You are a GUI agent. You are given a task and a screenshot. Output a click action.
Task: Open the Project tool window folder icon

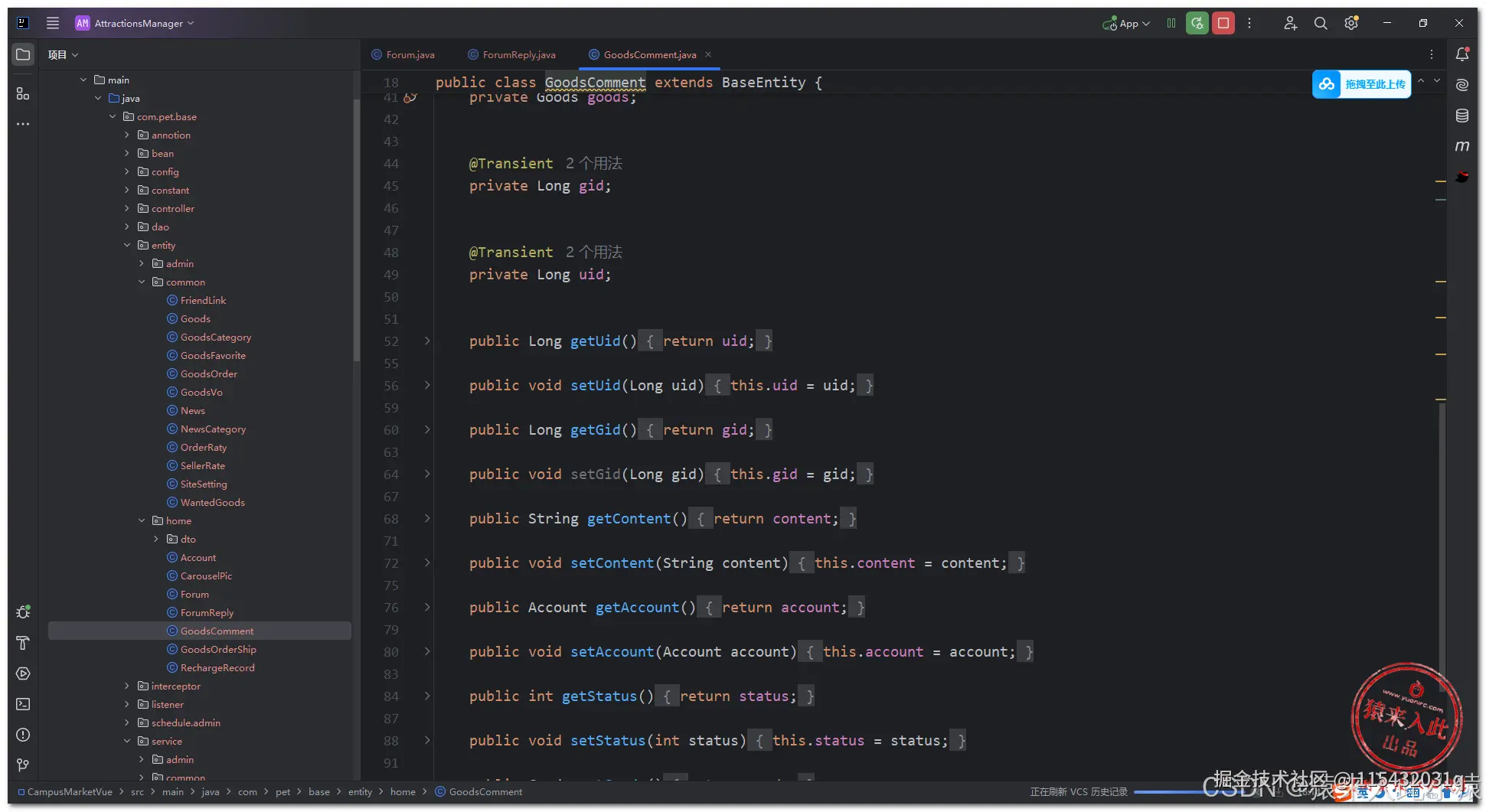tap(23, 54)
